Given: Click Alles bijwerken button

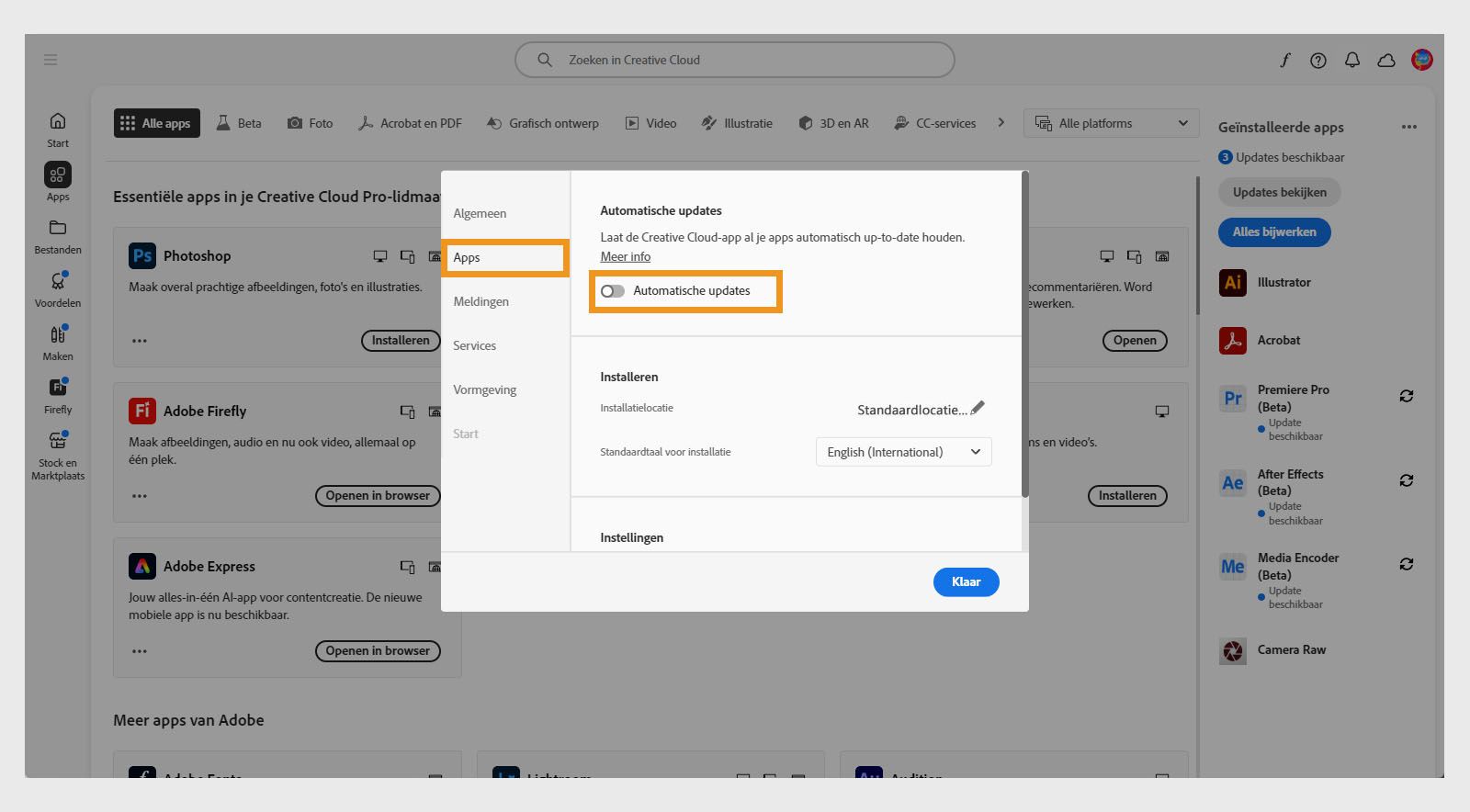Looking at the screenshot, I should click(x=1275, y=232).
